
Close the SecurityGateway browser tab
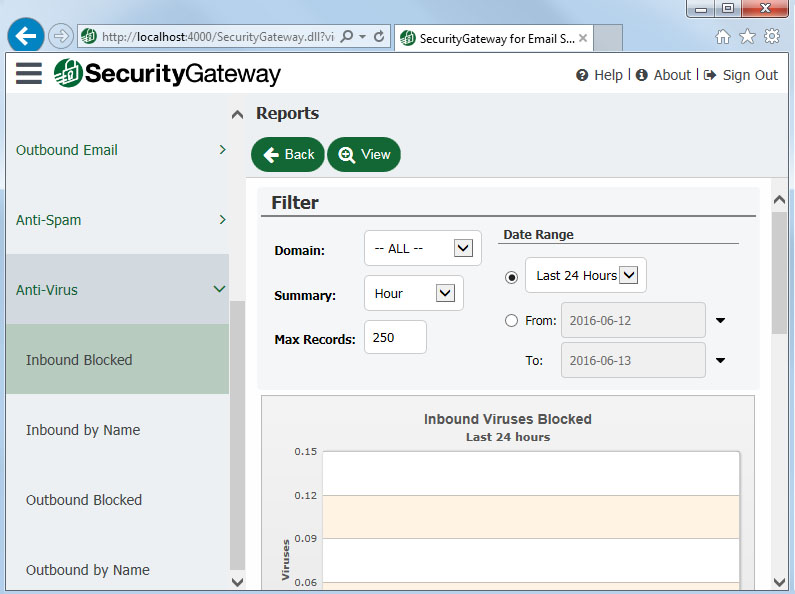583,38
